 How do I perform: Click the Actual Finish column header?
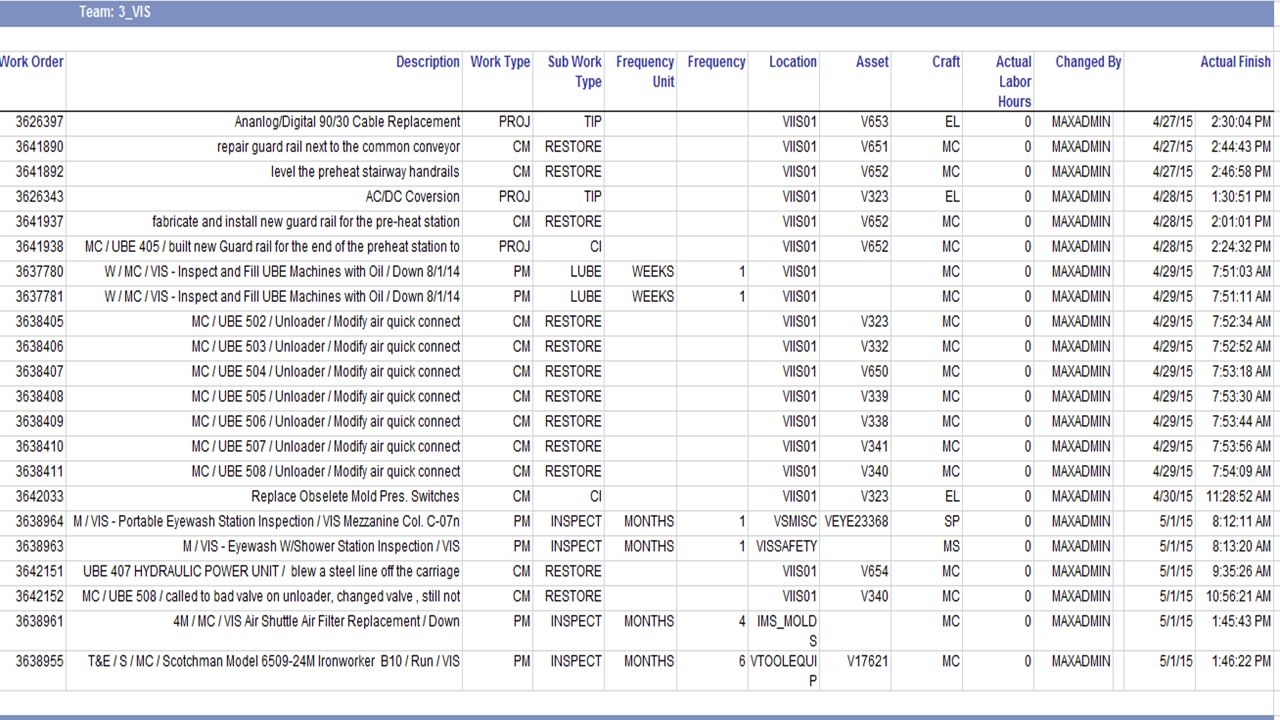(1235, 62)
